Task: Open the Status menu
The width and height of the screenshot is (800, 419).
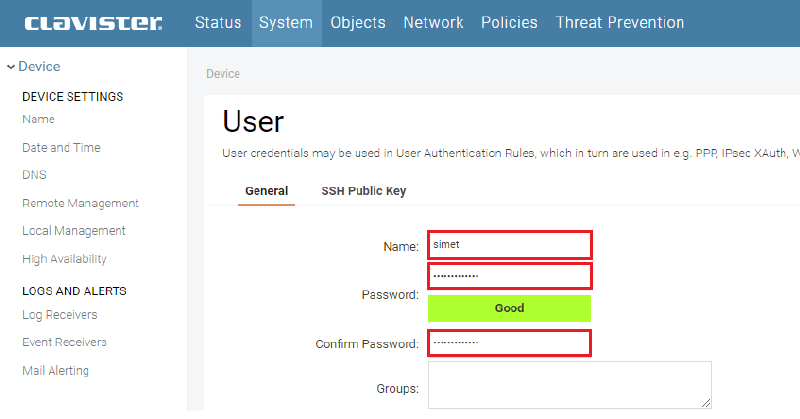Action: (217, 23)
